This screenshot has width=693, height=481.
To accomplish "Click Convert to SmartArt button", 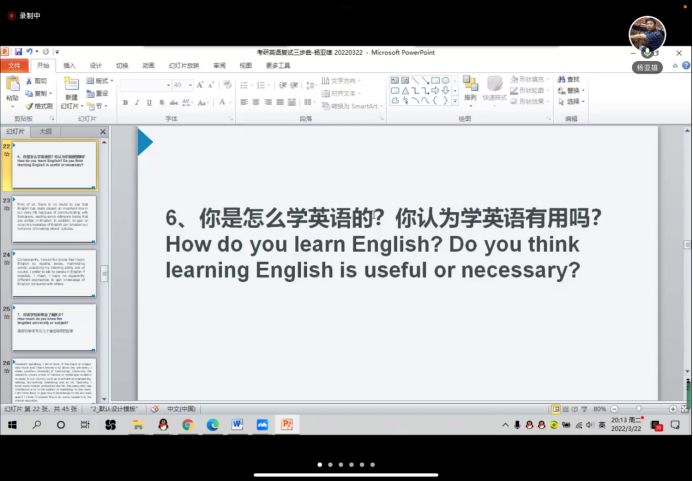I will [x=353, y=105].
